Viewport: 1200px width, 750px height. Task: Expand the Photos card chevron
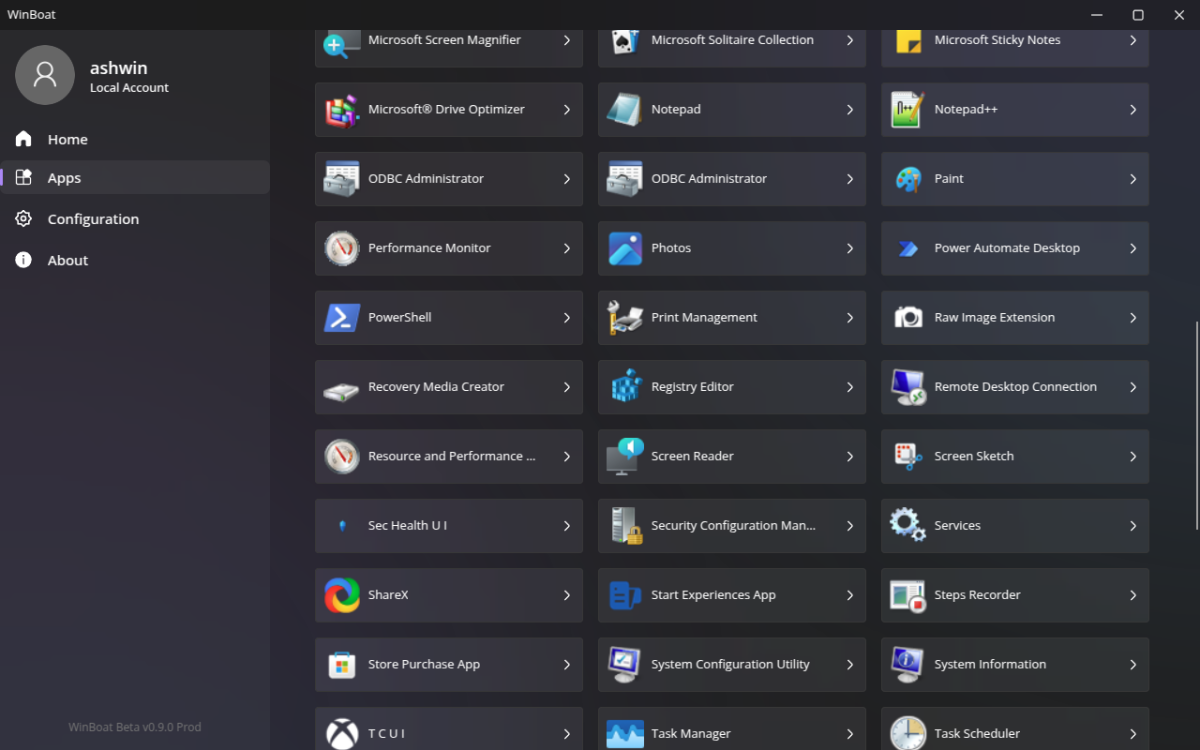click(x=850, y=248)
